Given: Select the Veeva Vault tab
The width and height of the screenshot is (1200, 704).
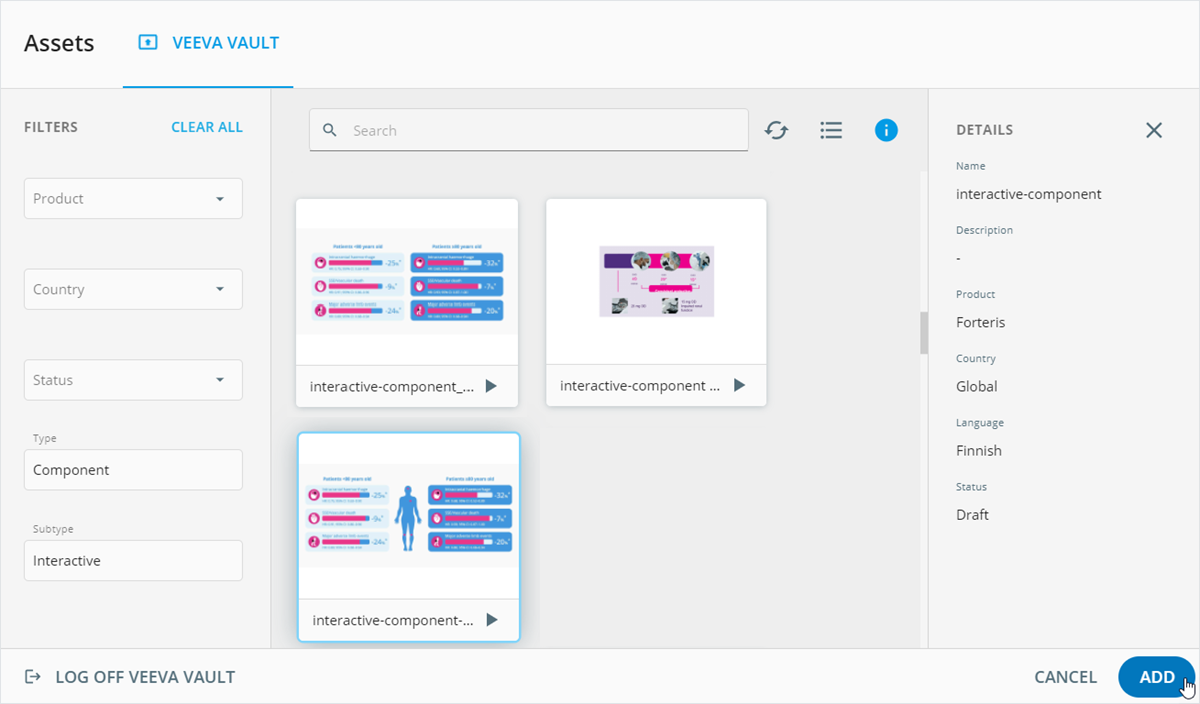Looking at the screenshot, I should [x=209, y=43].
